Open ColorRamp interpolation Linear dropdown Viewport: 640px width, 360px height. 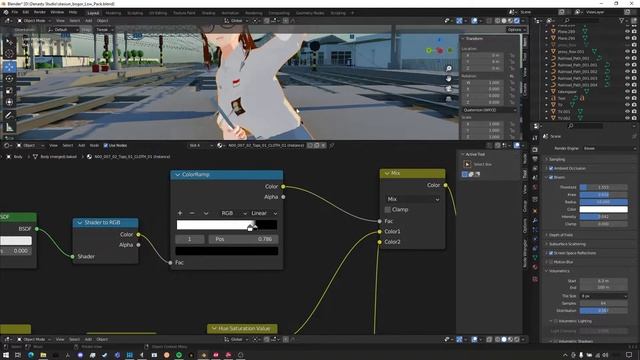(x=264, y=213)
